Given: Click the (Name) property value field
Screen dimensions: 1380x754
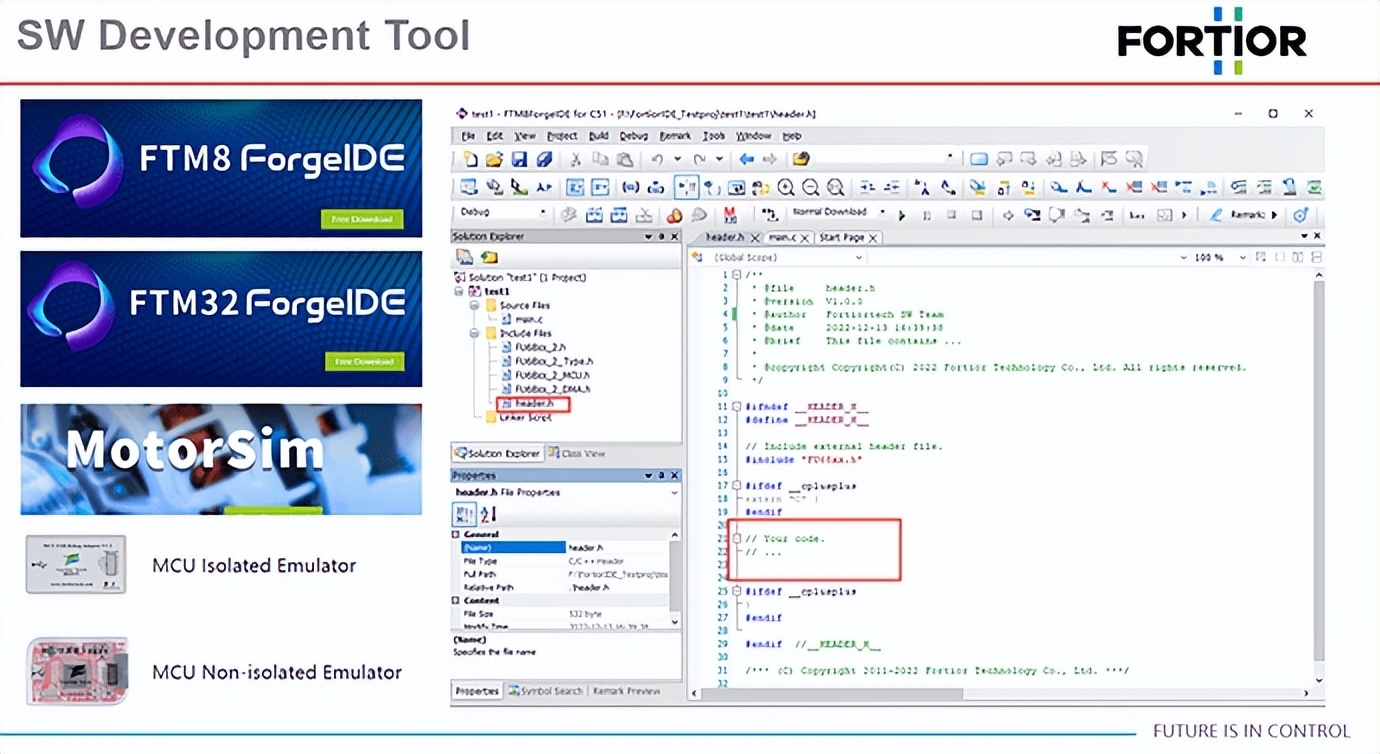Looking at the screenshot, I should pyautogui.click(x=616, y=548).
